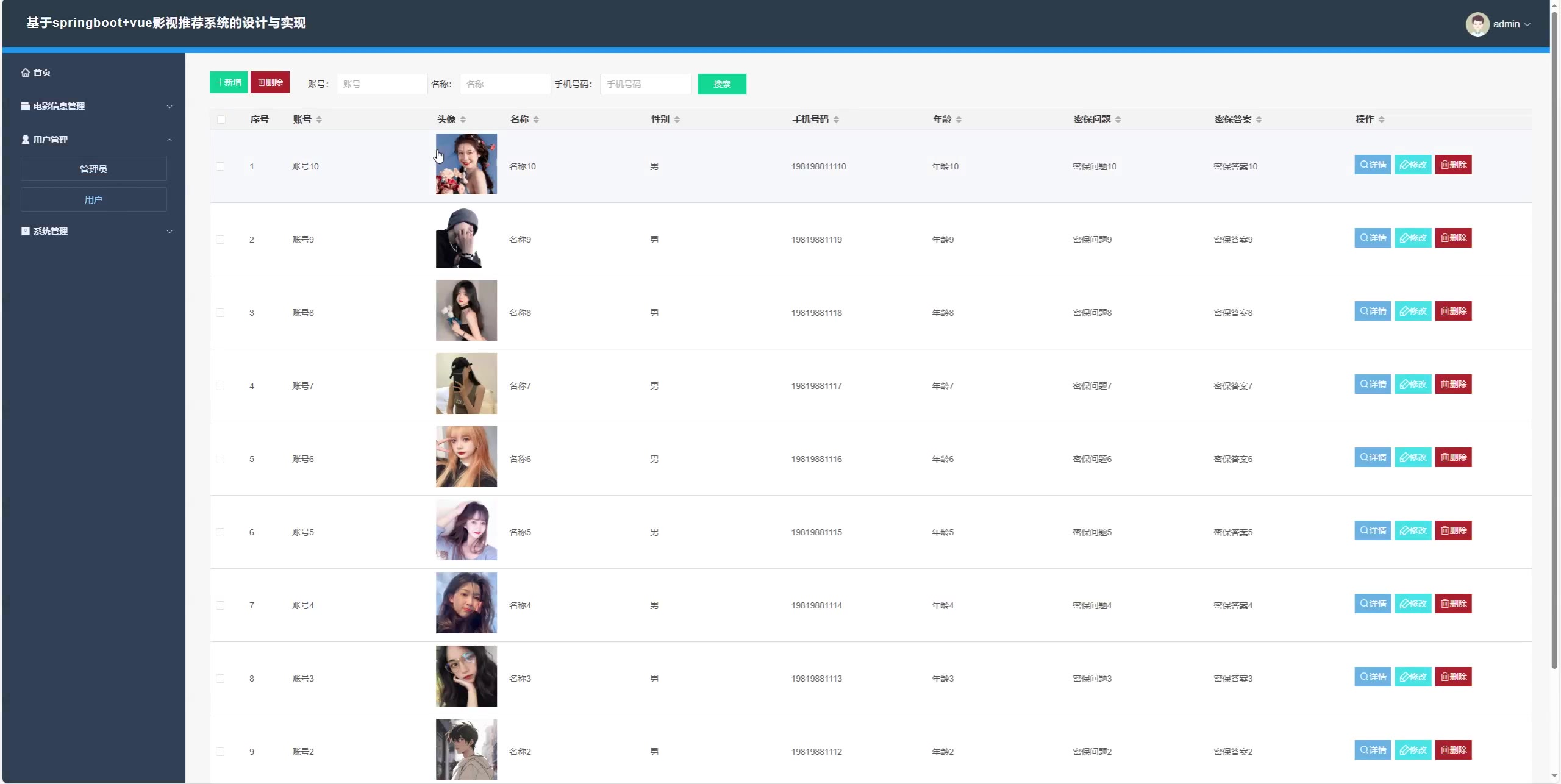Click 修改 pencil button for 账号9

(1412, 238)
